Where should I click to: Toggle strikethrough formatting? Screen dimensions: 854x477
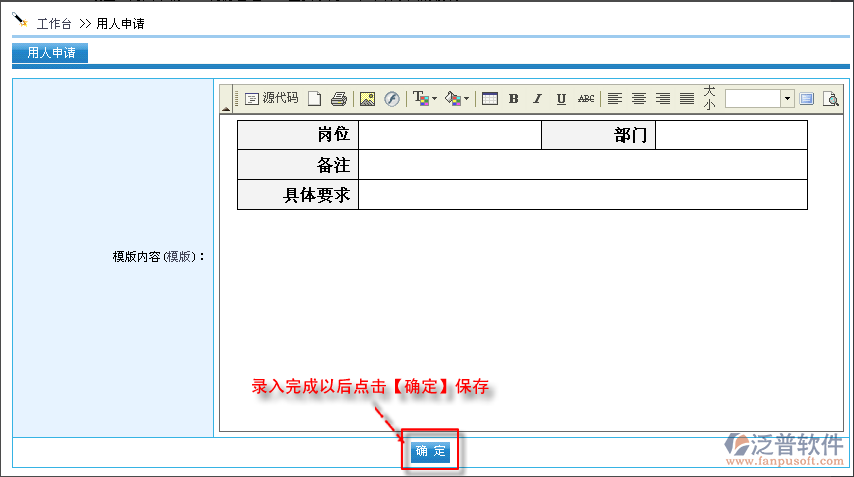click(585, 99)
